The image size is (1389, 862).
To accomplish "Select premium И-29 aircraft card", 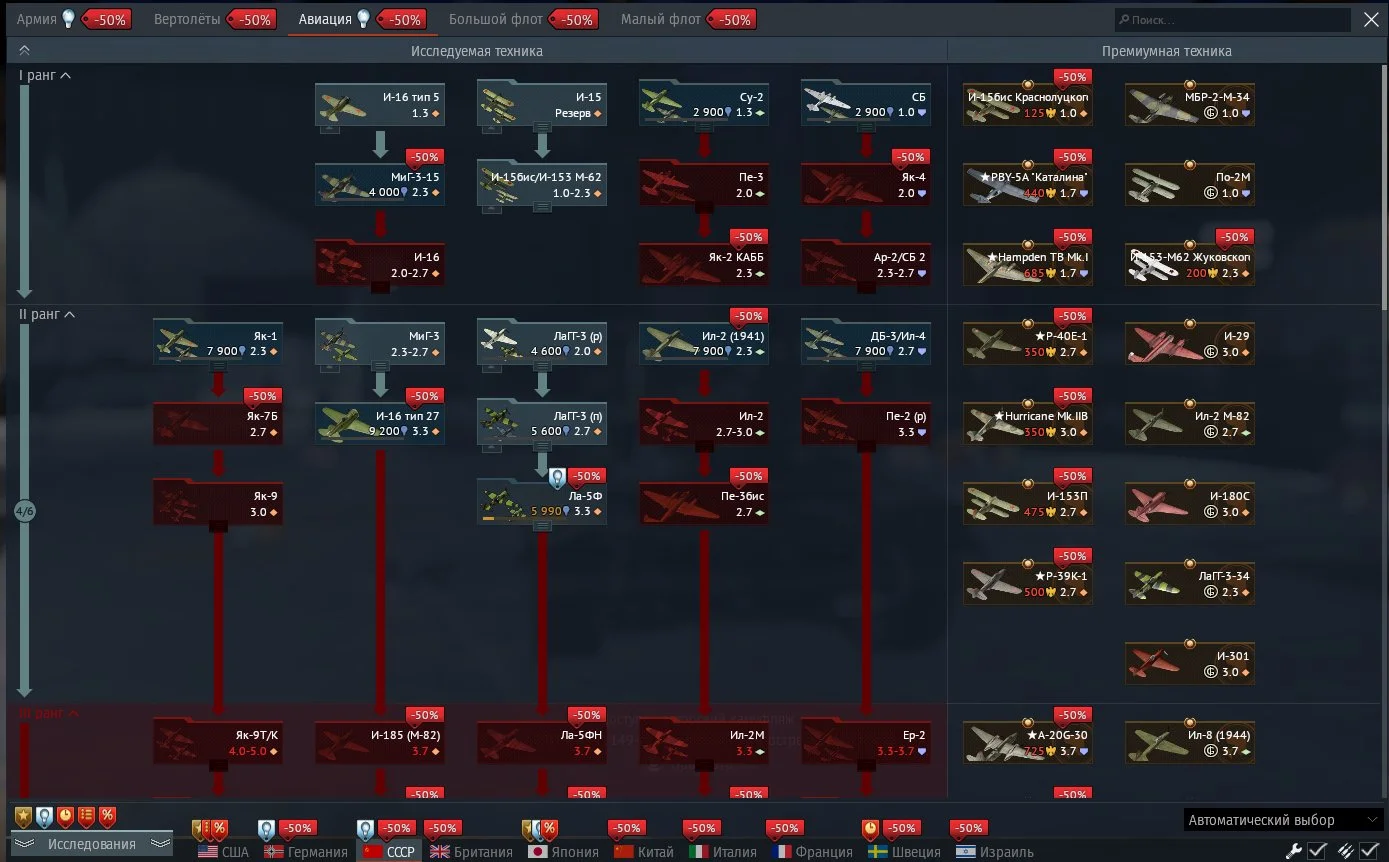I will (1190, 343).
